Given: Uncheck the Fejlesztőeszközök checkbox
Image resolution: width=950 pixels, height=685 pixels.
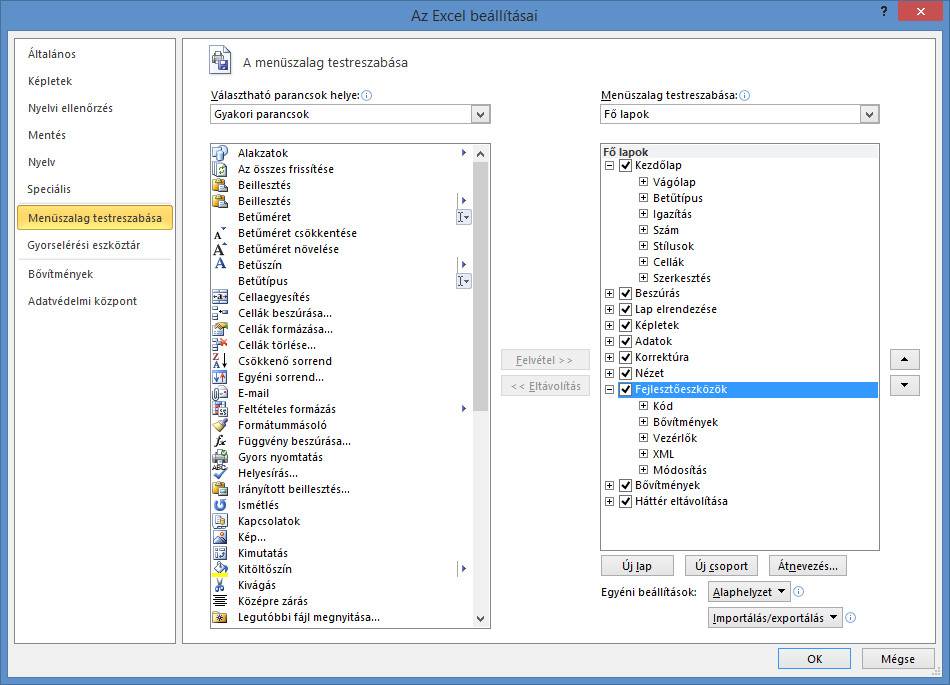Looking at the screenshot, I should tap(626, 389).
